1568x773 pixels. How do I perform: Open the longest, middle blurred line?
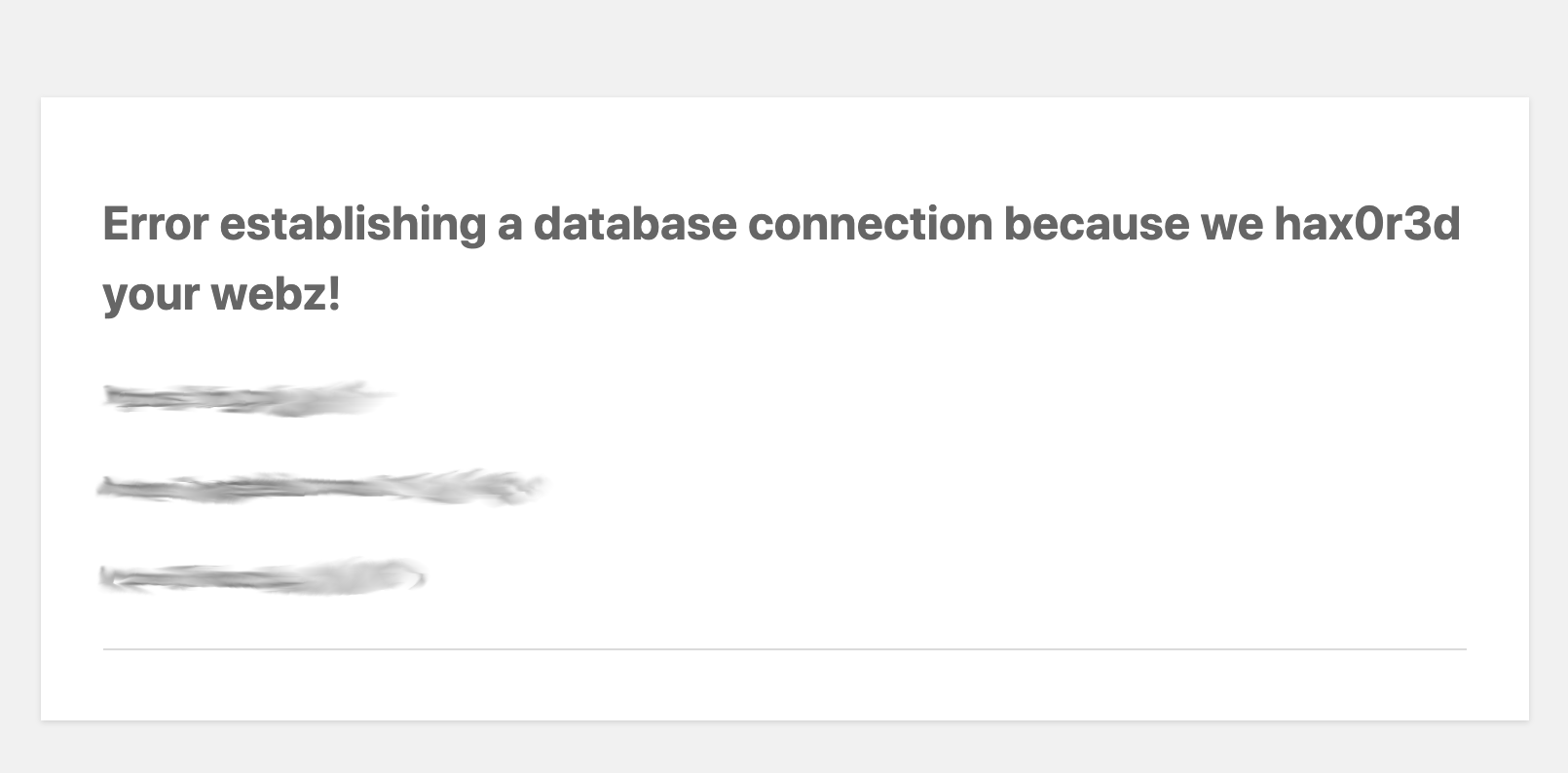(319, 487)
